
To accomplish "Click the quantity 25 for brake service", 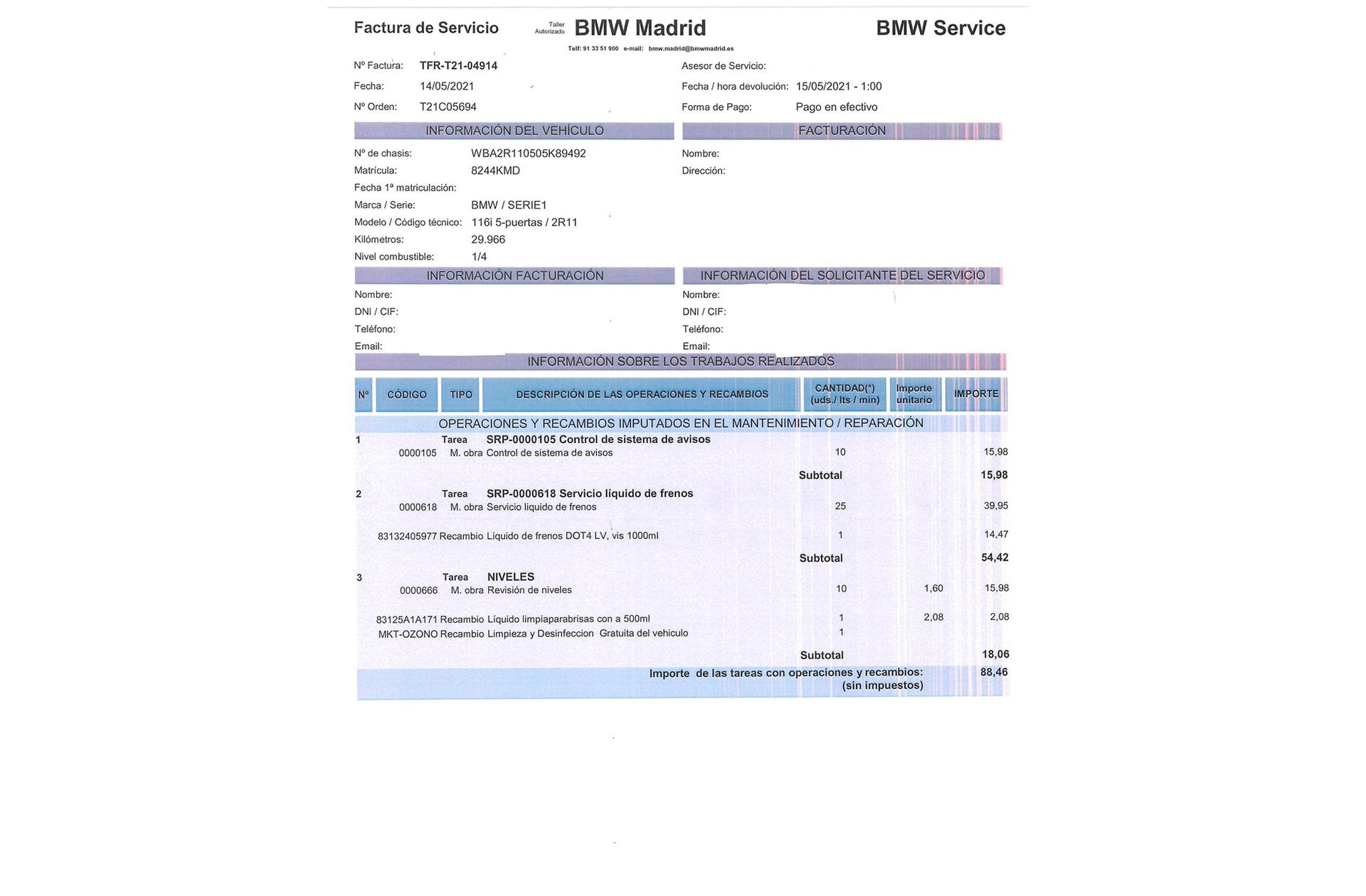I will [x=840, y=506].
